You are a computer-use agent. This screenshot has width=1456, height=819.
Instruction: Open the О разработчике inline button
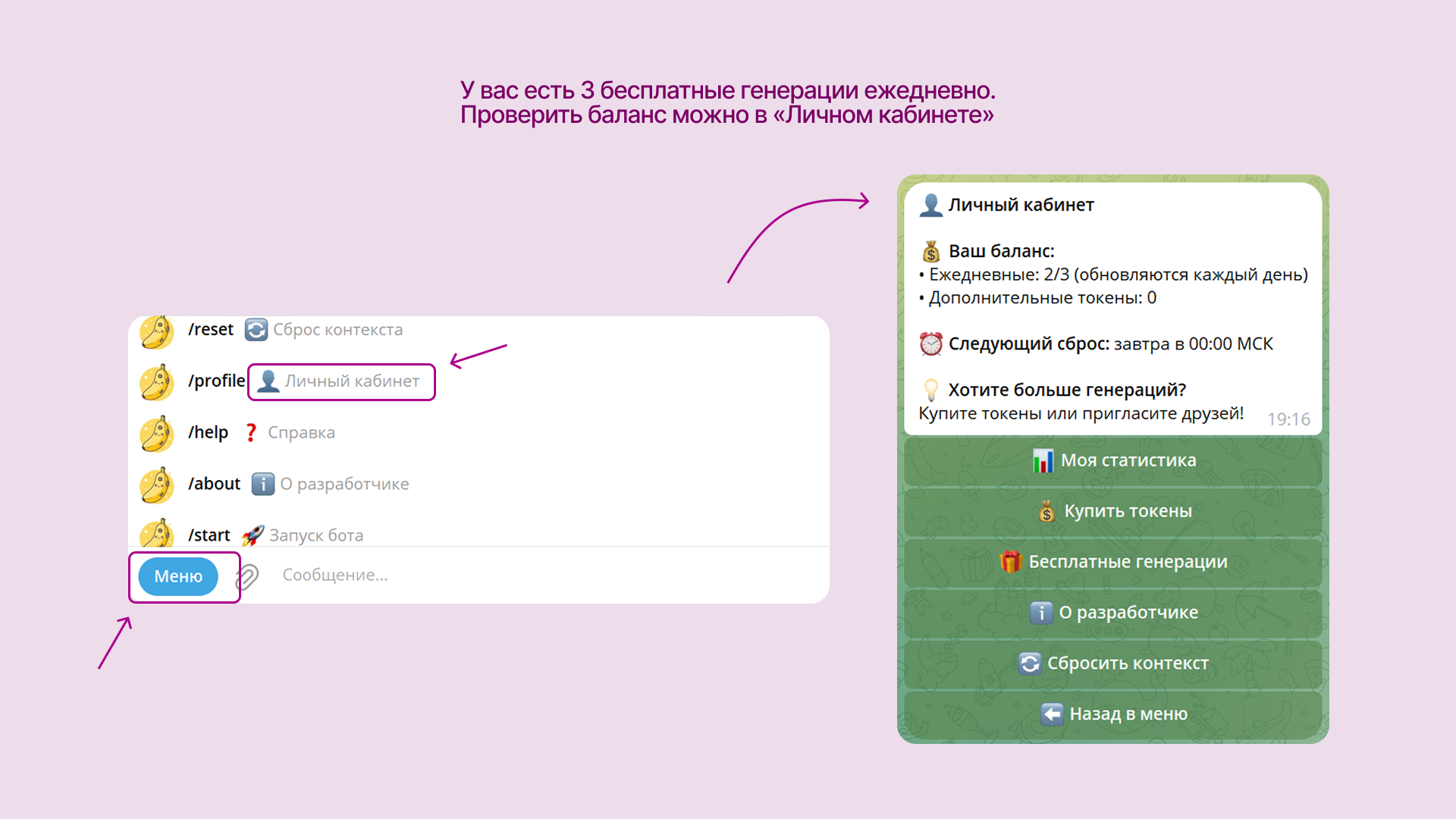click(1112, 613)
